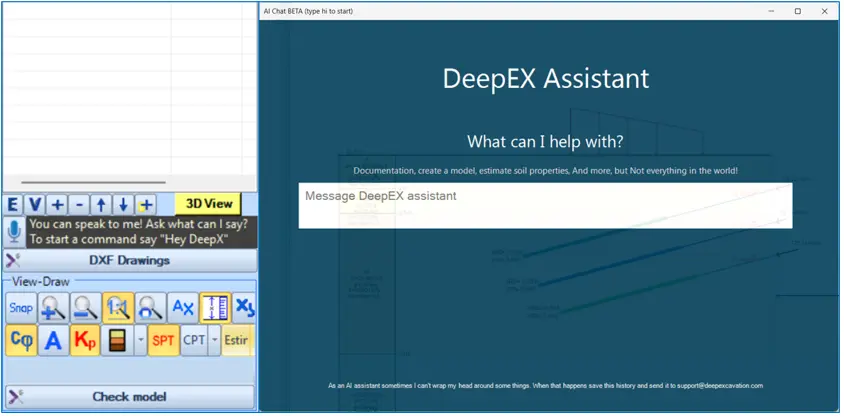Run Check model

[130, 397]
